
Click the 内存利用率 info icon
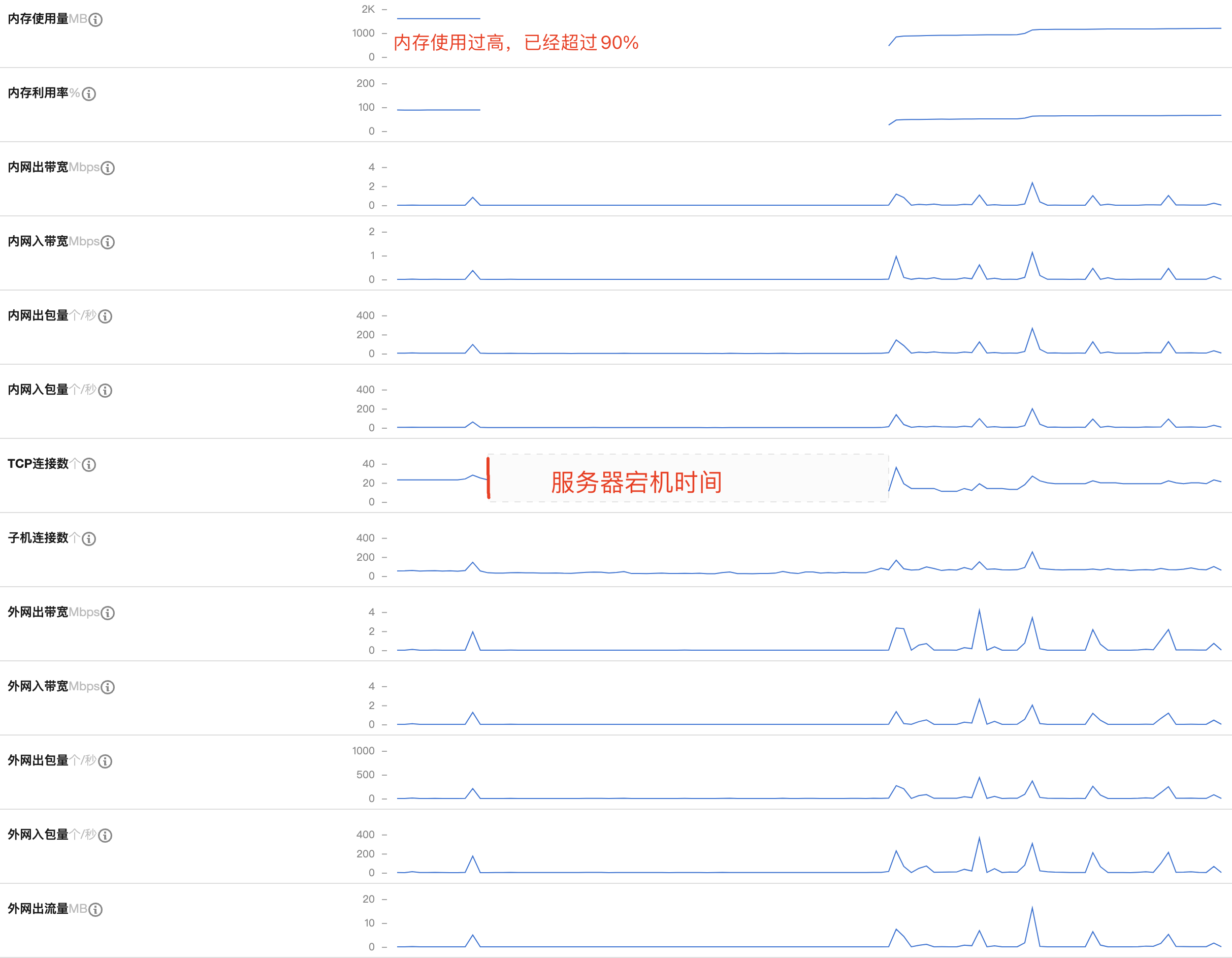(x=90, y=94)
